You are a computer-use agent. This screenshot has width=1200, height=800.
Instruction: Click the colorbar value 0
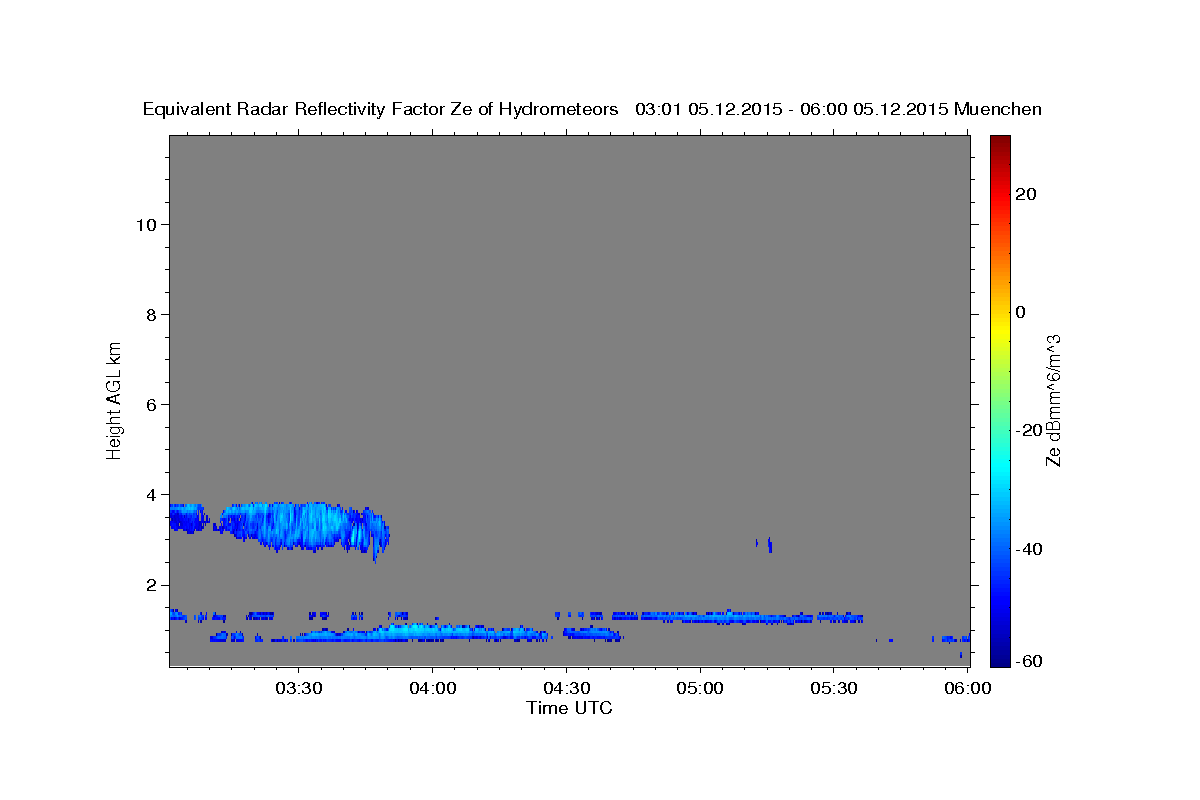[1021, 312]
